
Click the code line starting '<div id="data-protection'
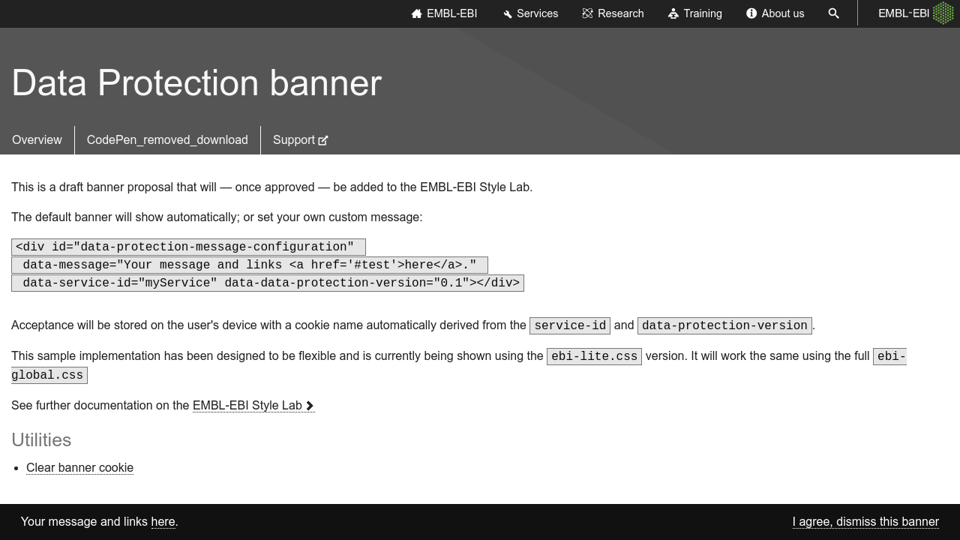point(189,247)
